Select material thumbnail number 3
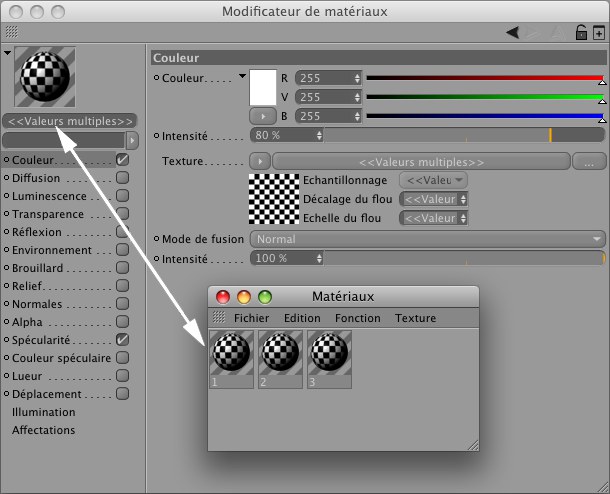Viewport: 610px width, 494px height. pos(330,358)
